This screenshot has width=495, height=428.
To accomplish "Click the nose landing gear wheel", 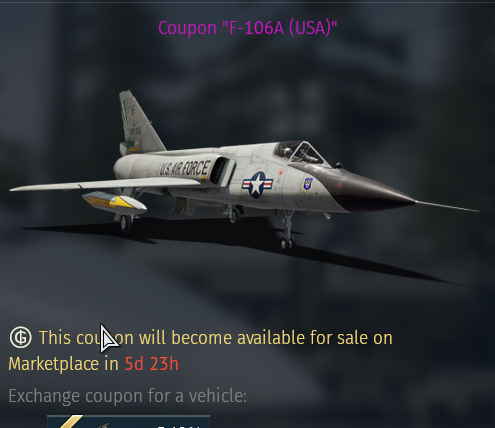I will tap(287, 243).
